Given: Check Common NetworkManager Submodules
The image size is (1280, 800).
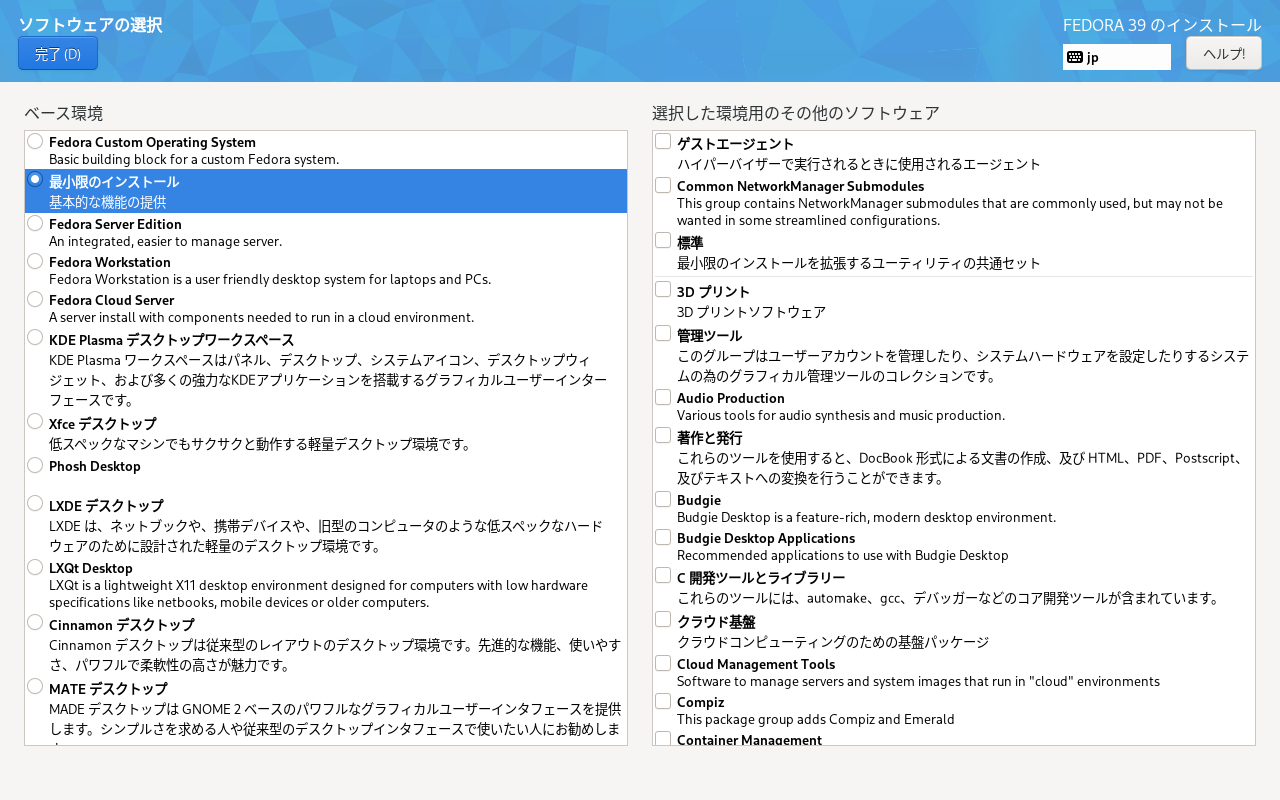Looking at the screenshot, I should click(x=663, y=185).
